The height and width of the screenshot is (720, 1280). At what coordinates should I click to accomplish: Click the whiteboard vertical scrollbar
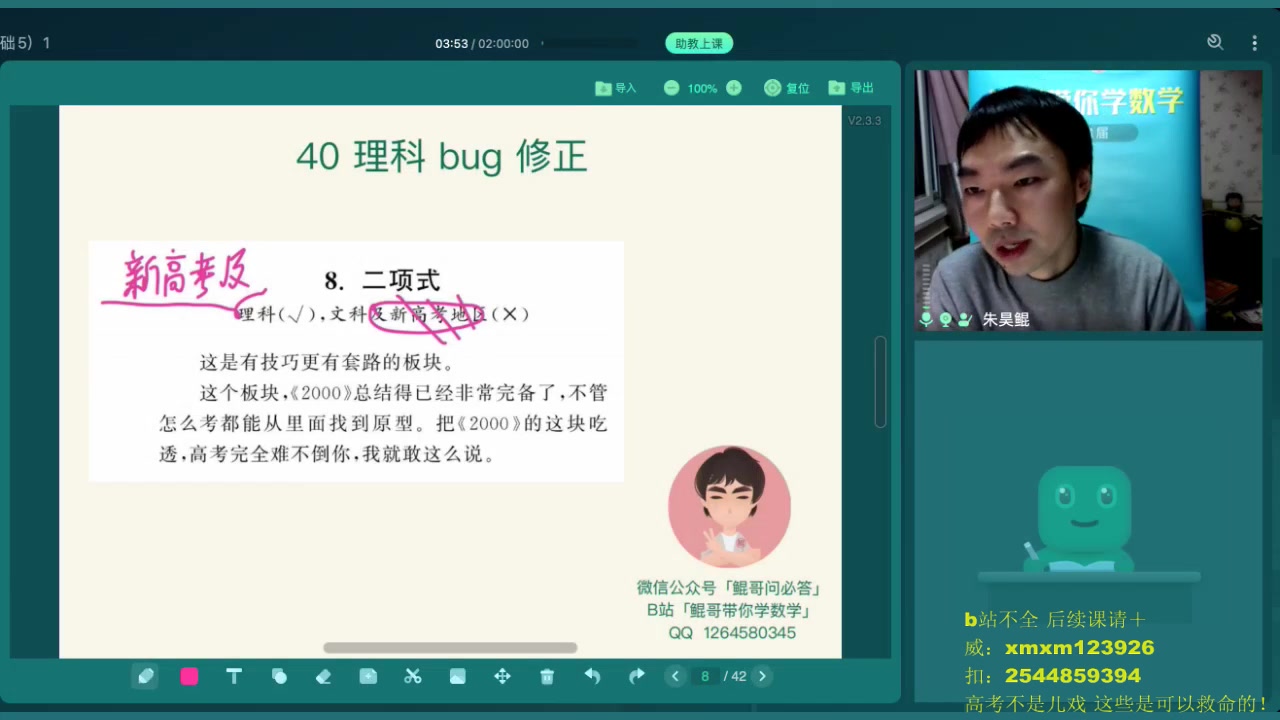[880, 382]
